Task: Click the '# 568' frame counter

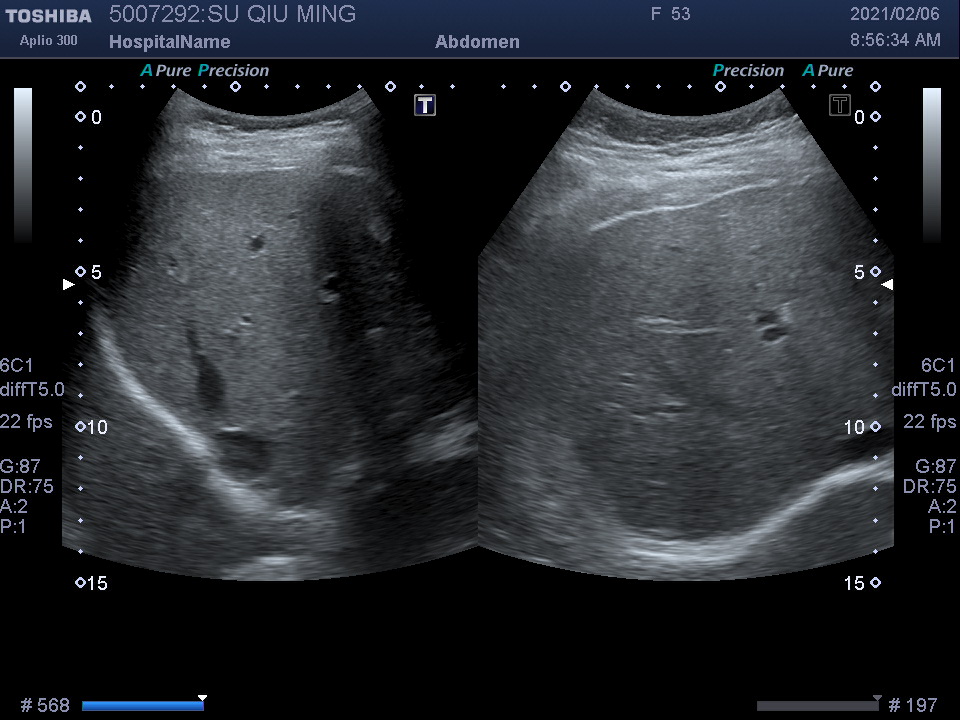Action: tap(45, 705)
